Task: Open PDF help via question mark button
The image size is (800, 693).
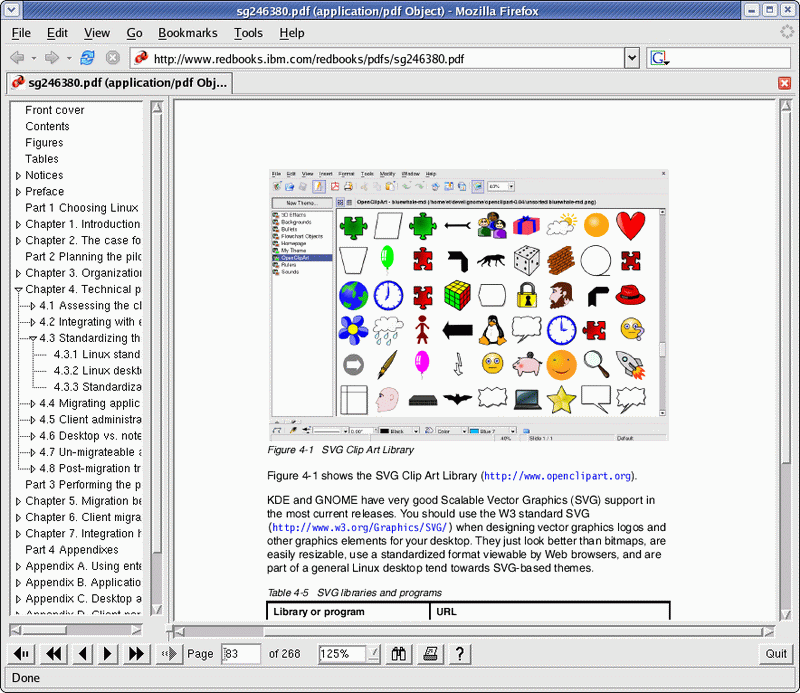Action: point(459,654)
